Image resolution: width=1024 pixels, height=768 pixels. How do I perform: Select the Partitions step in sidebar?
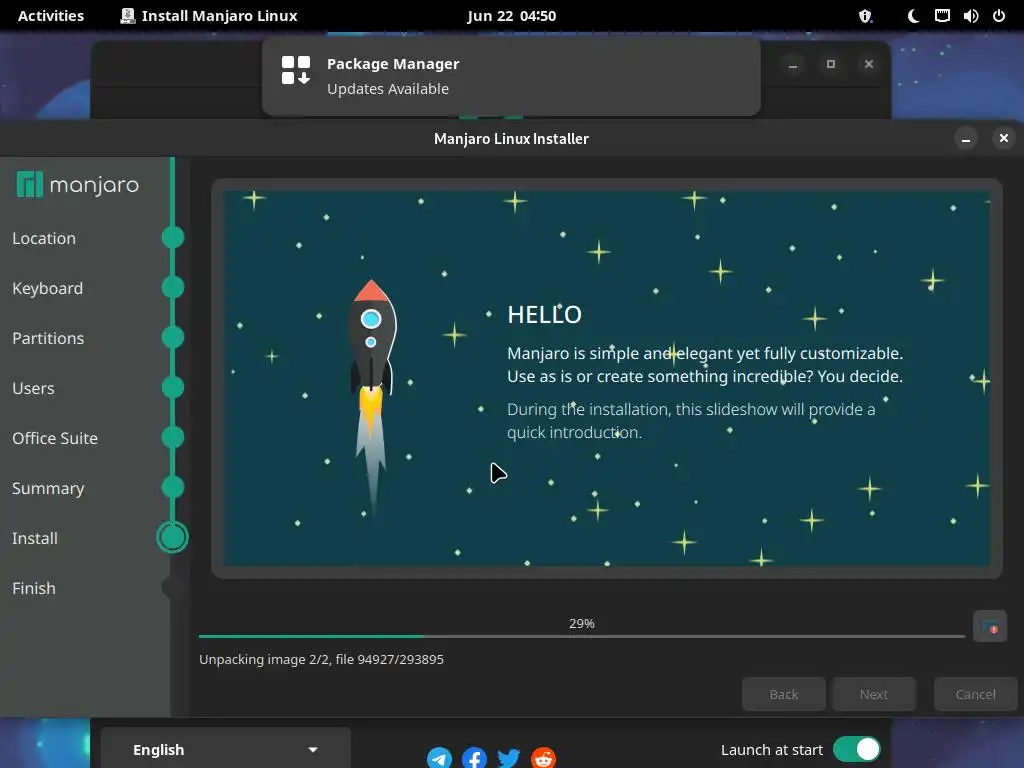48,338
